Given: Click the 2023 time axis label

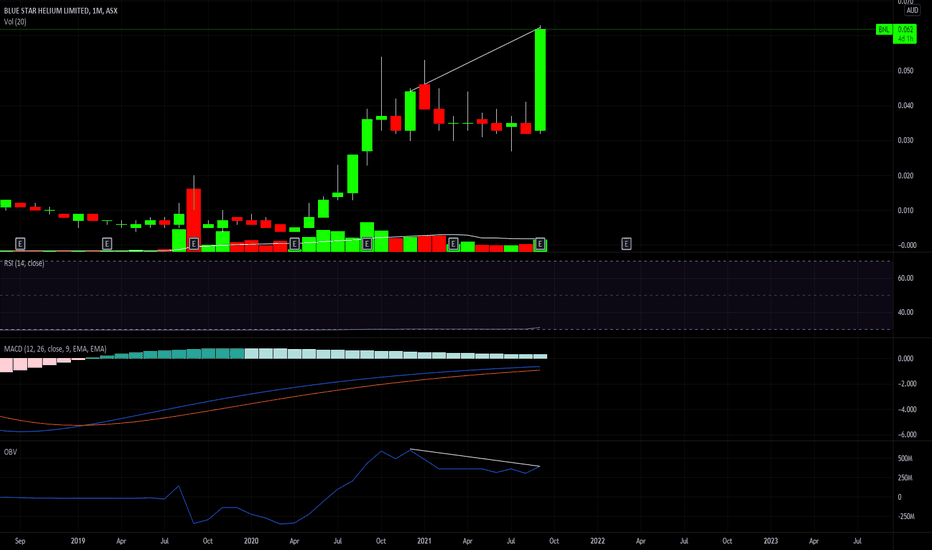Looking at the screenshot, I should [770, 541].
